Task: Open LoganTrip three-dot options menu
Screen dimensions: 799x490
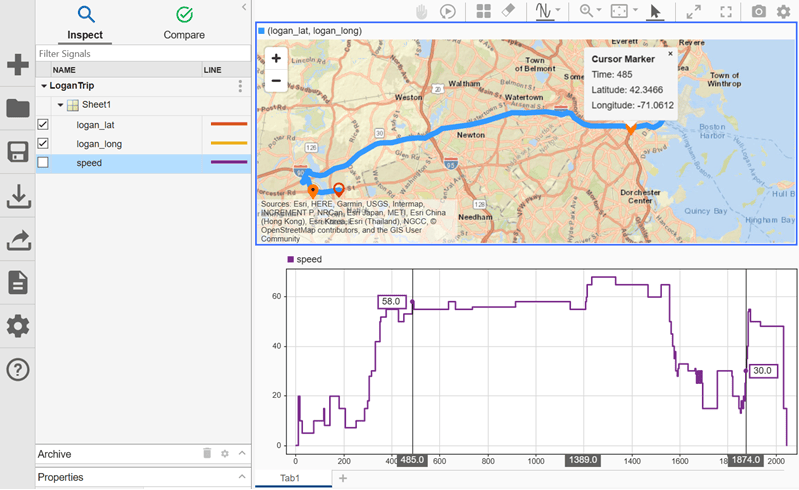Action: 240,86
